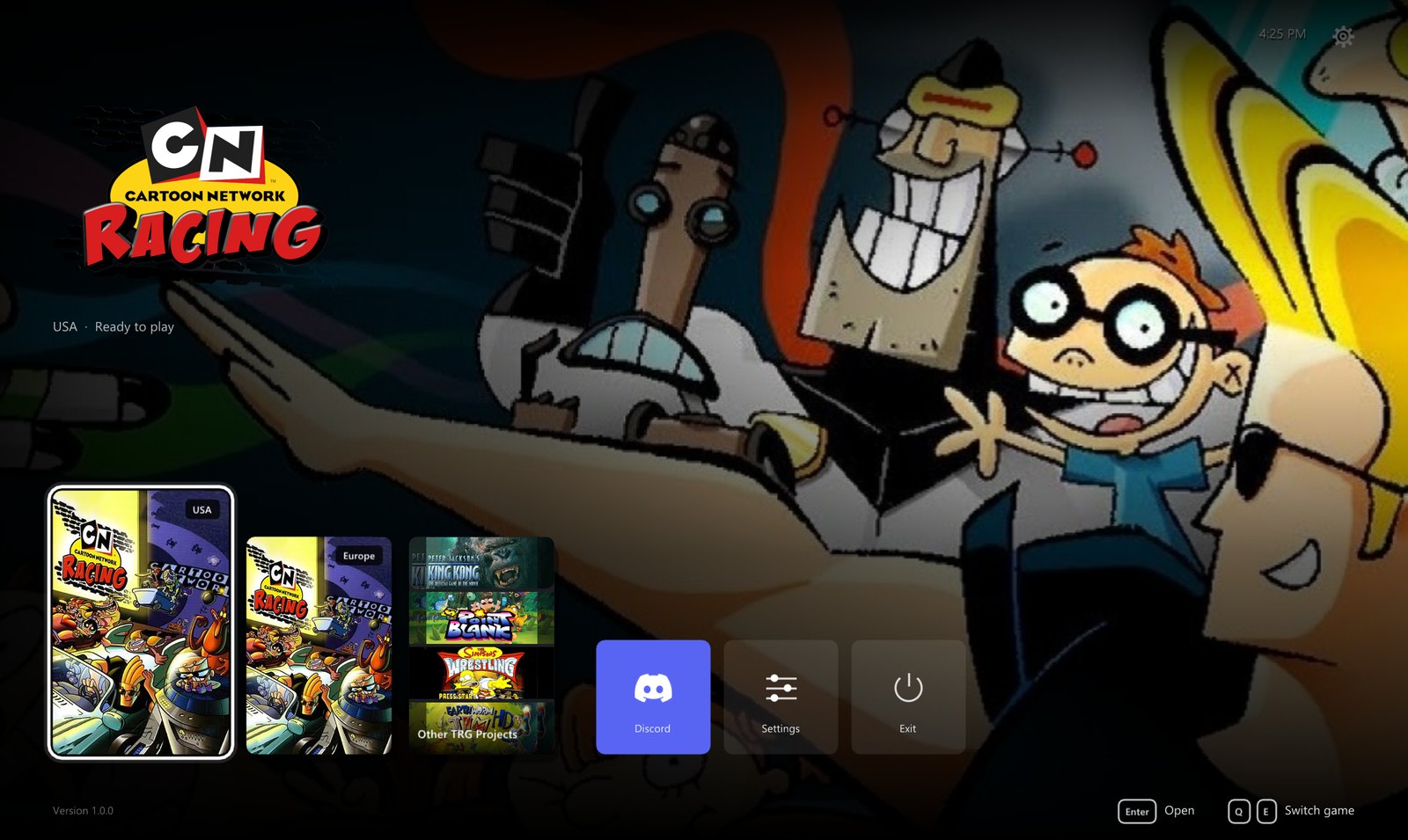The image size is (1408, 840).
Task: Click the Version 1.0.0 text
Action: [83, 811]
